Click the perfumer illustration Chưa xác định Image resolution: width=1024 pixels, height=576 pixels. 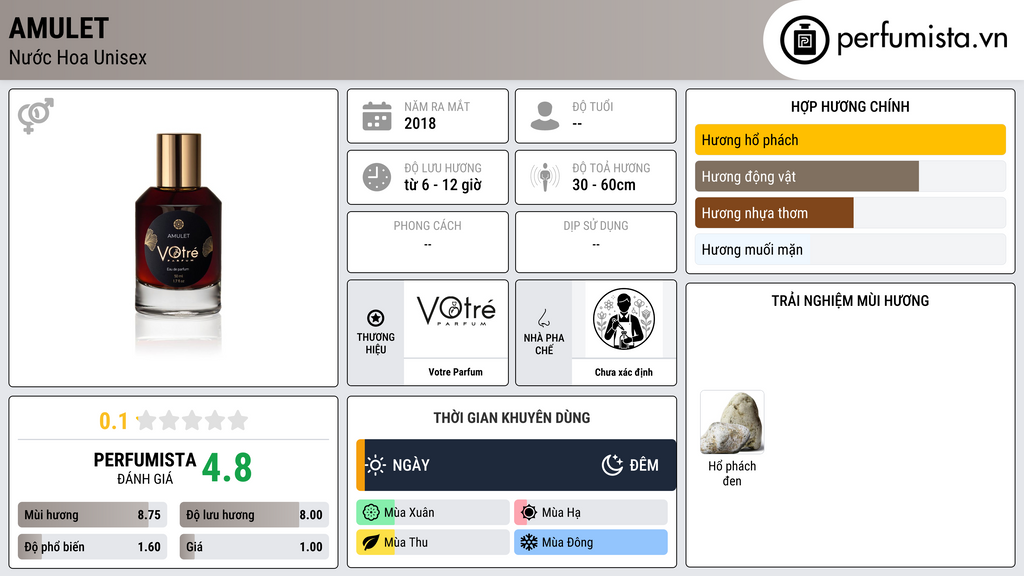(624, 320)
